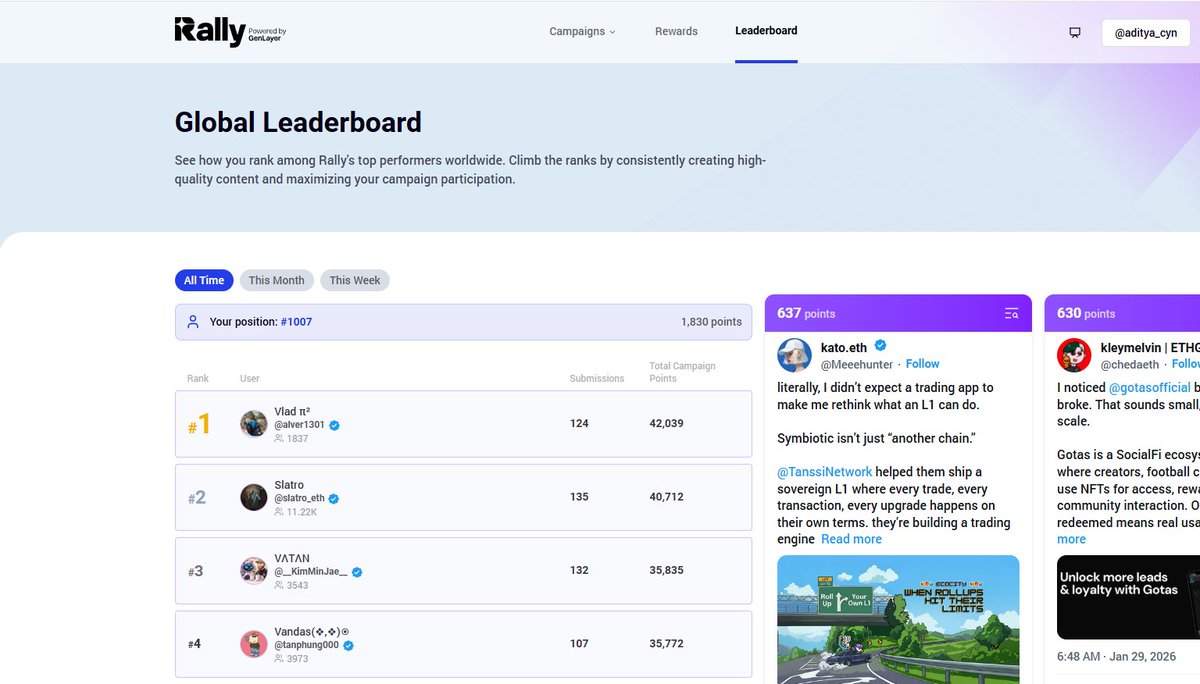Click followers icon beside 3543
Screen dimensions: 1200x684
point(279,585)
